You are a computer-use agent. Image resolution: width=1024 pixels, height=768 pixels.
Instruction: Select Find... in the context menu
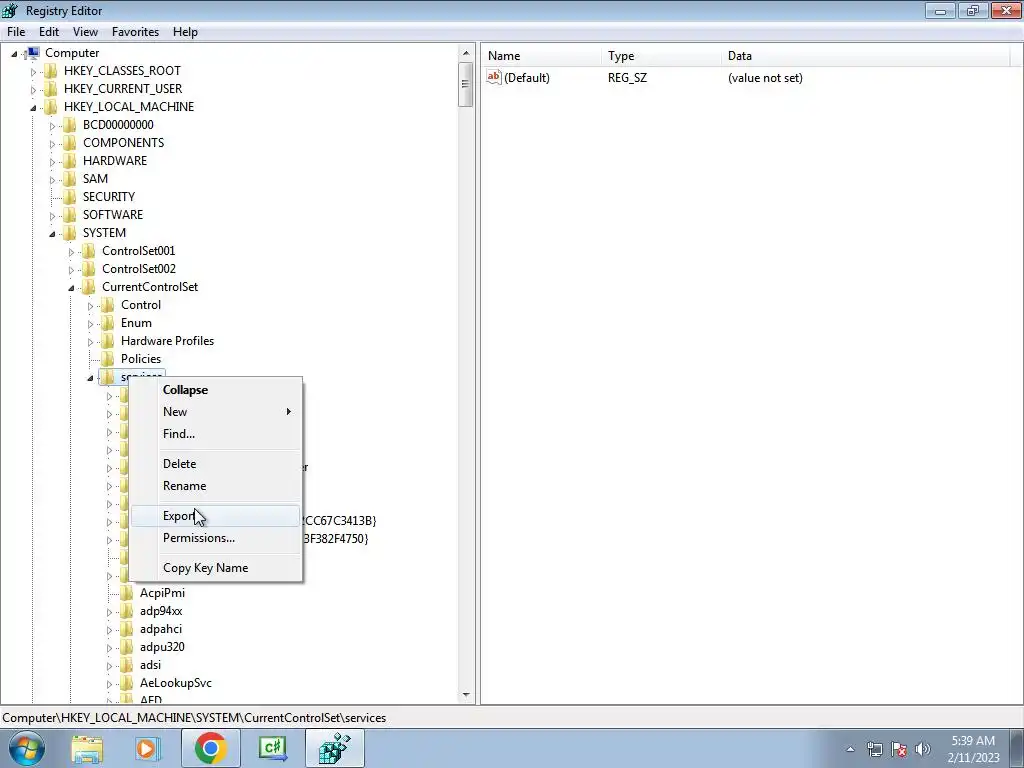[x=216, y=434]
